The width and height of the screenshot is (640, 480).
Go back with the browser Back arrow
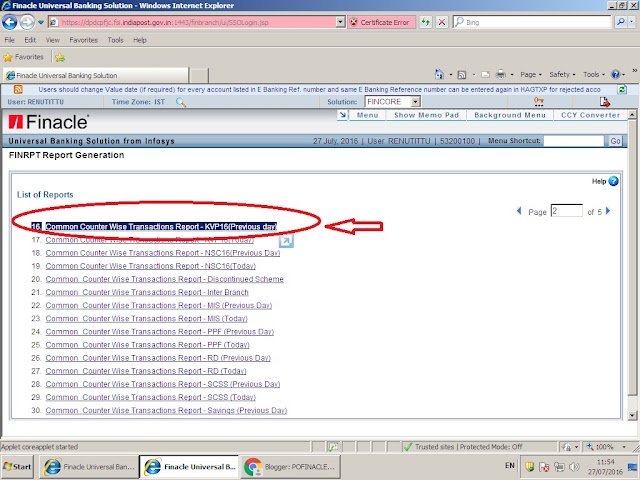(x=10, y=22)
